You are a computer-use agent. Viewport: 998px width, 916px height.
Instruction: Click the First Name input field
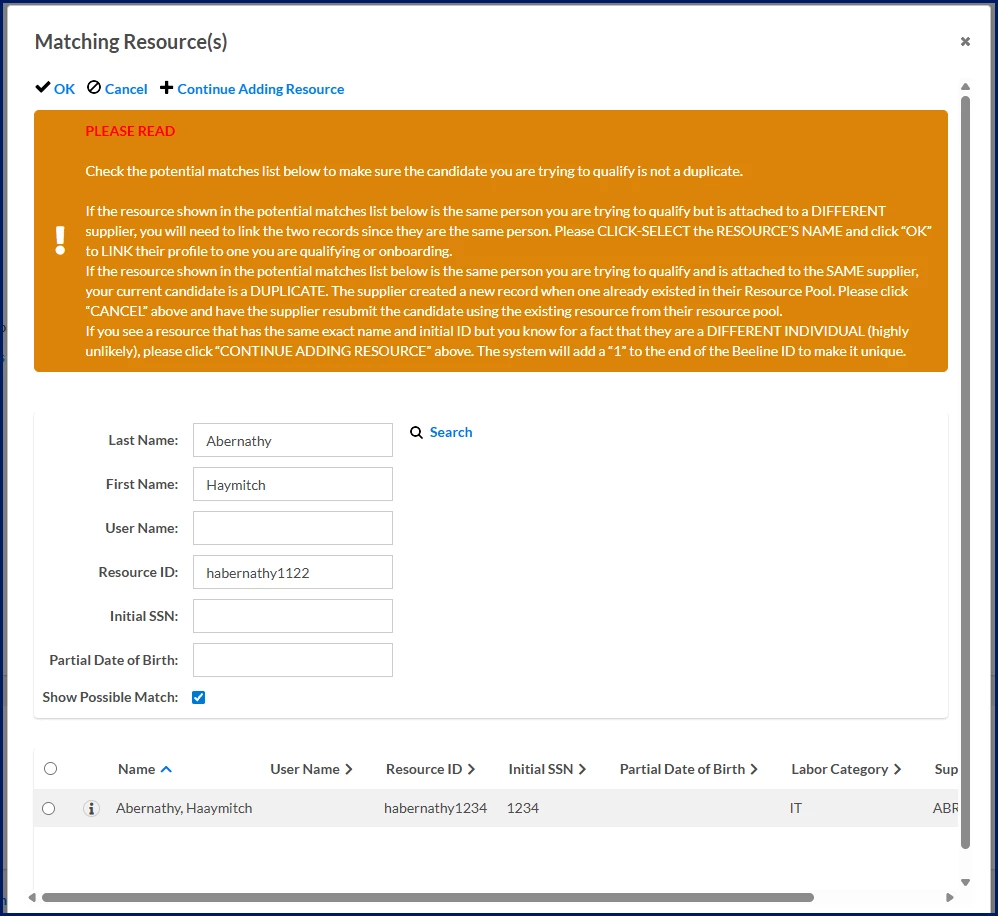click(293, 484)
